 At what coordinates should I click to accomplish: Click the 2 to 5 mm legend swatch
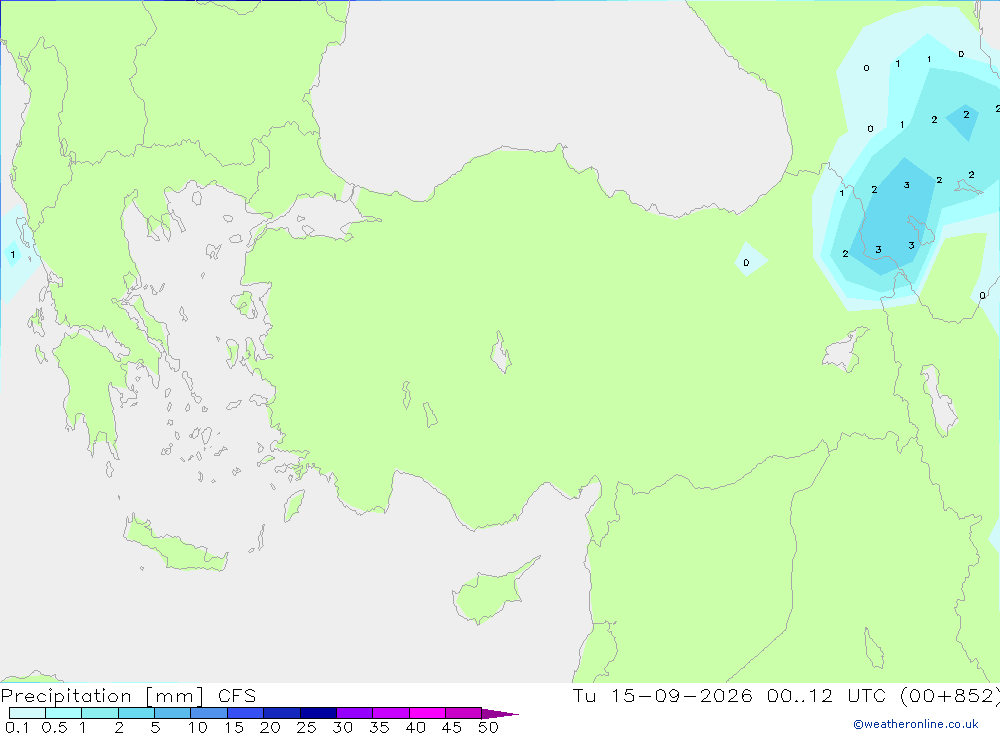coord(136,713)
